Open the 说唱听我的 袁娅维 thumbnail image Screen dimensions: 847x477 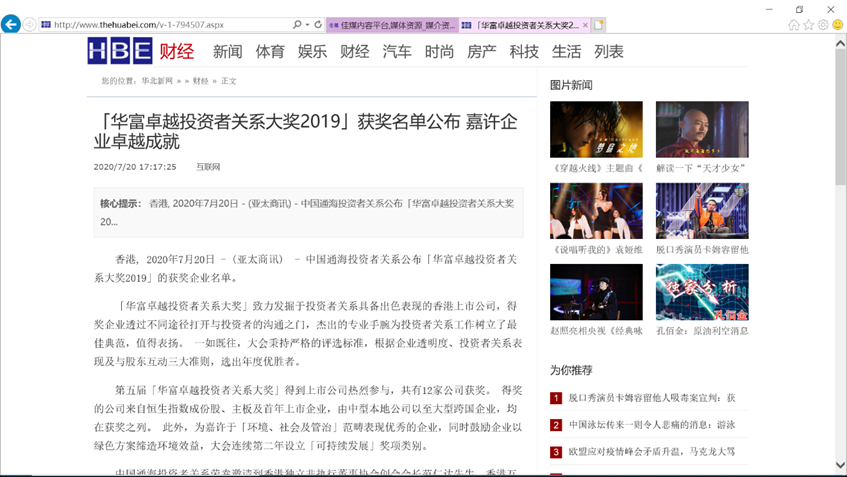point(596,211)
